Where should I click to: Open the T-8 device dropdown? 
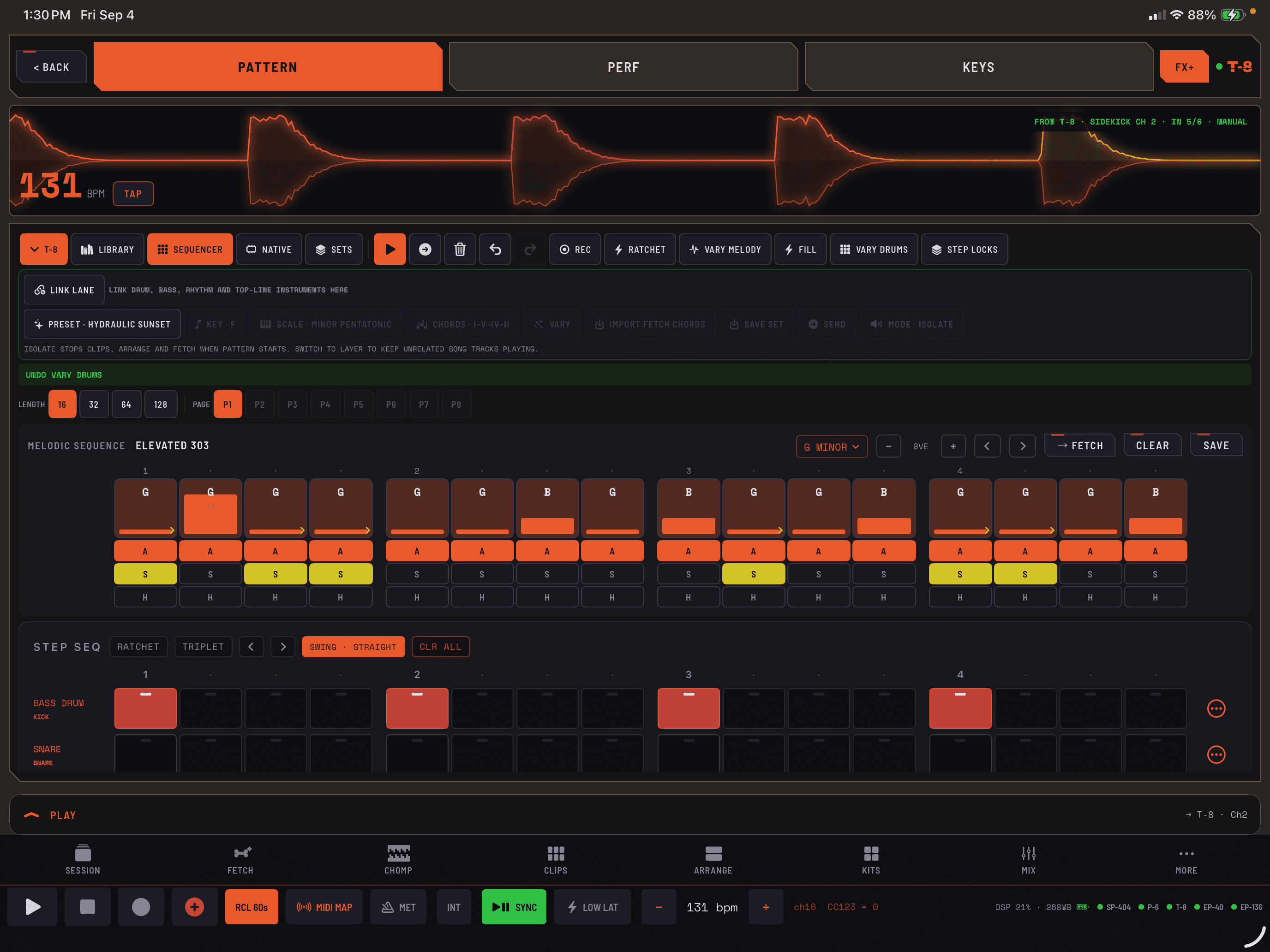click(x=44, y=249)
